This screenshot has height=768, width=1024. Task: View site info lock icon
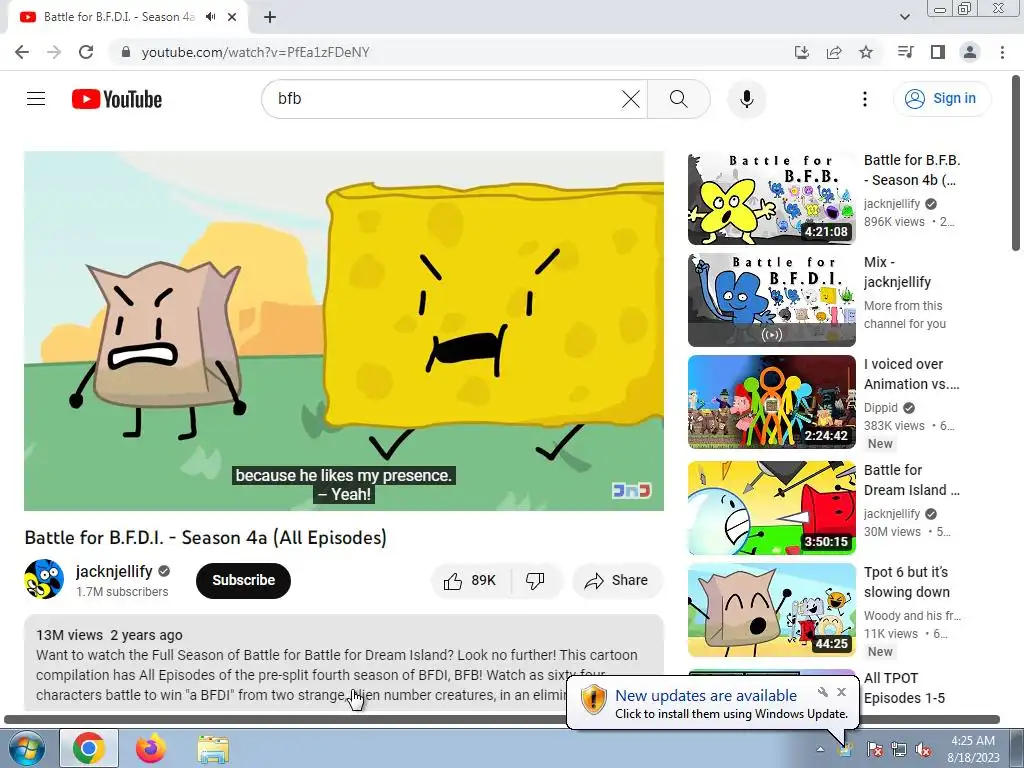(126, 52)
